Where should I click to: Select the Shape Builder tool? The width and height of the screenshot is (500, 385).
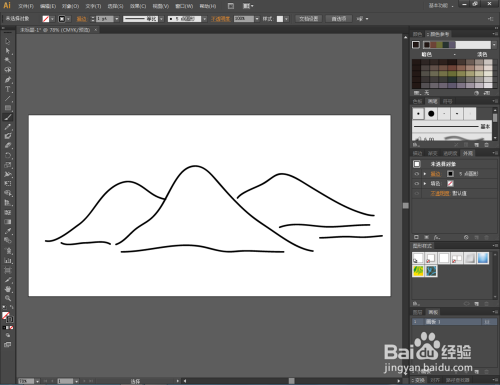[8, 193]
